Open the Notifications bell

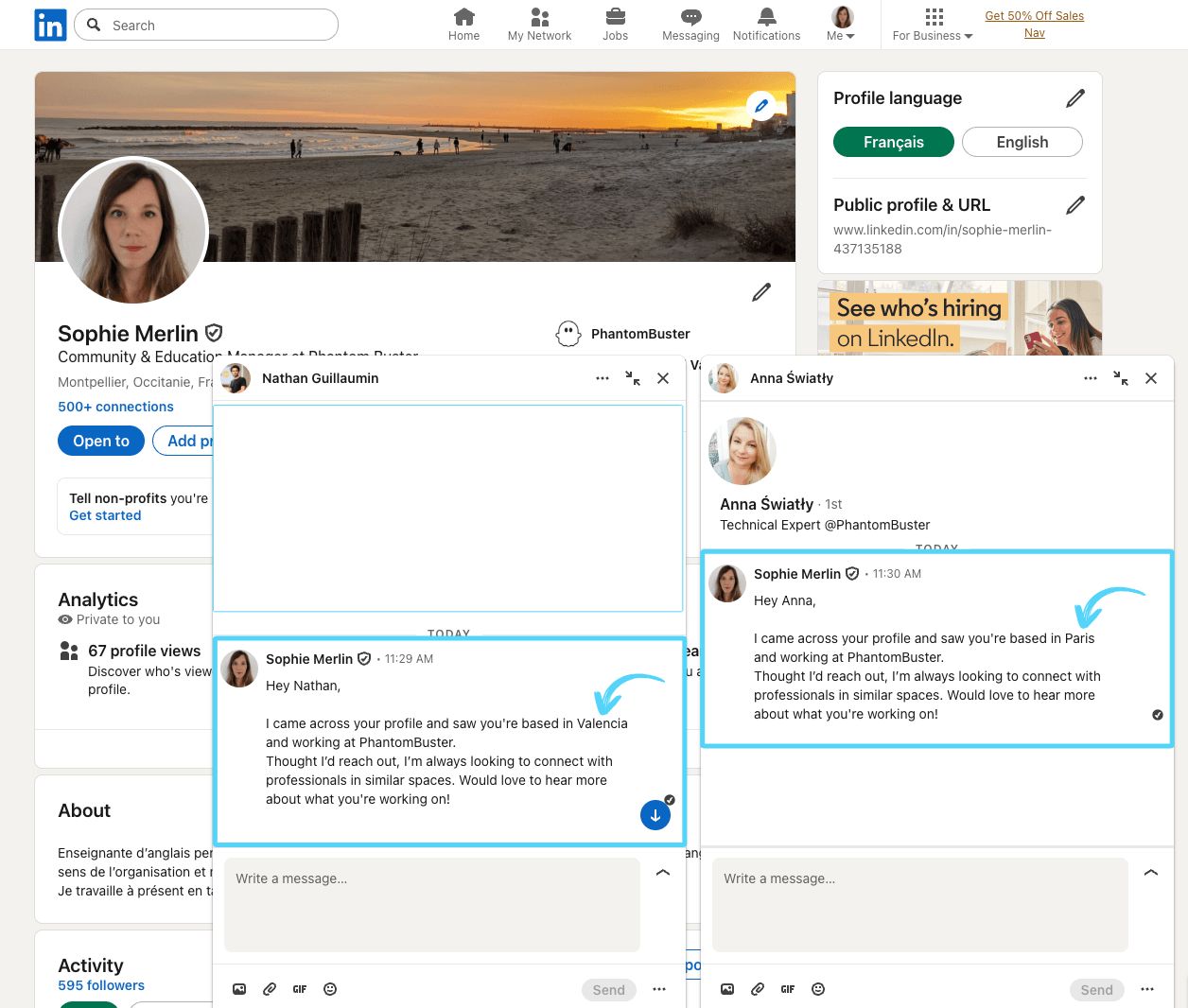(x=766, y=25)
